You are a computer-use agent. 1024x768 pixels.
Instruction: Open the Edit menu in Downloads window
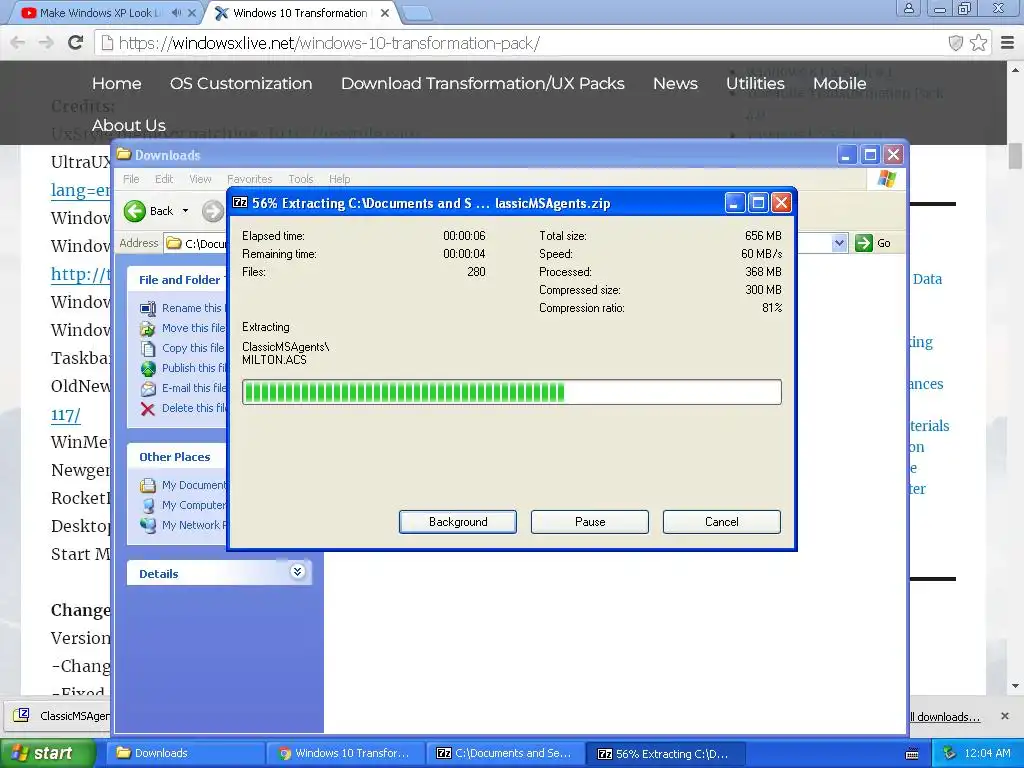point(164,179)
